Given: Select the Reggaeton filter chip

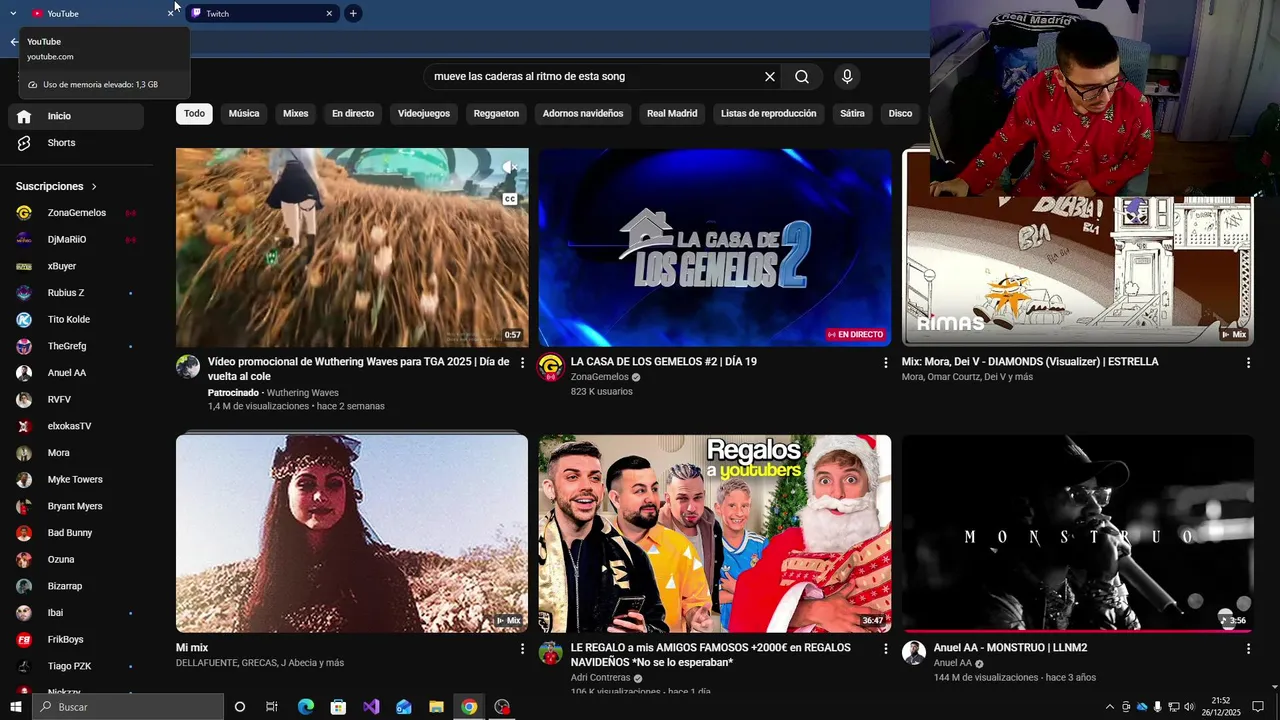Looking at the screenshot, I should coord(496,114).
